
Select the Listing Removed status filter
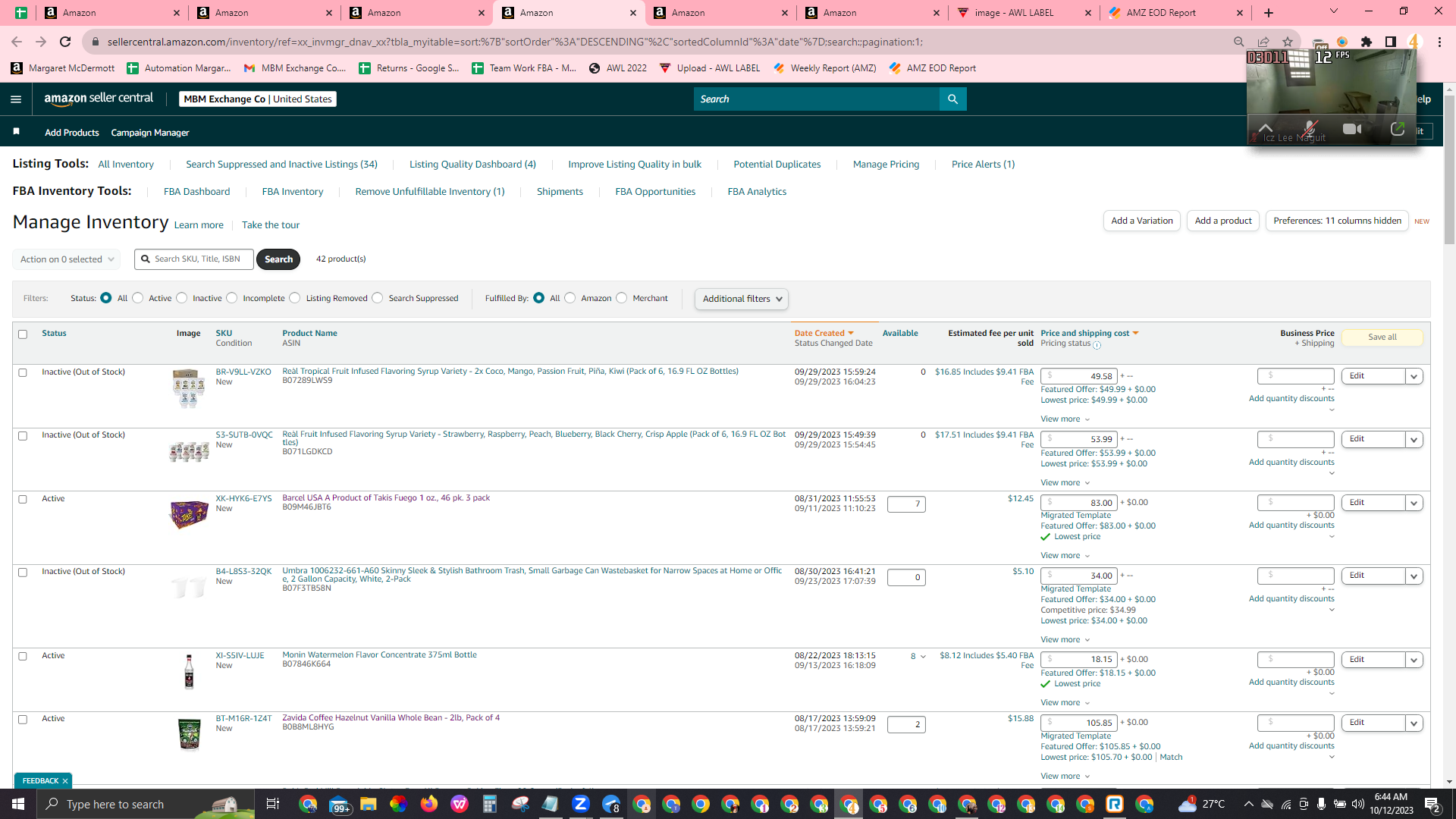coord(295,298)
